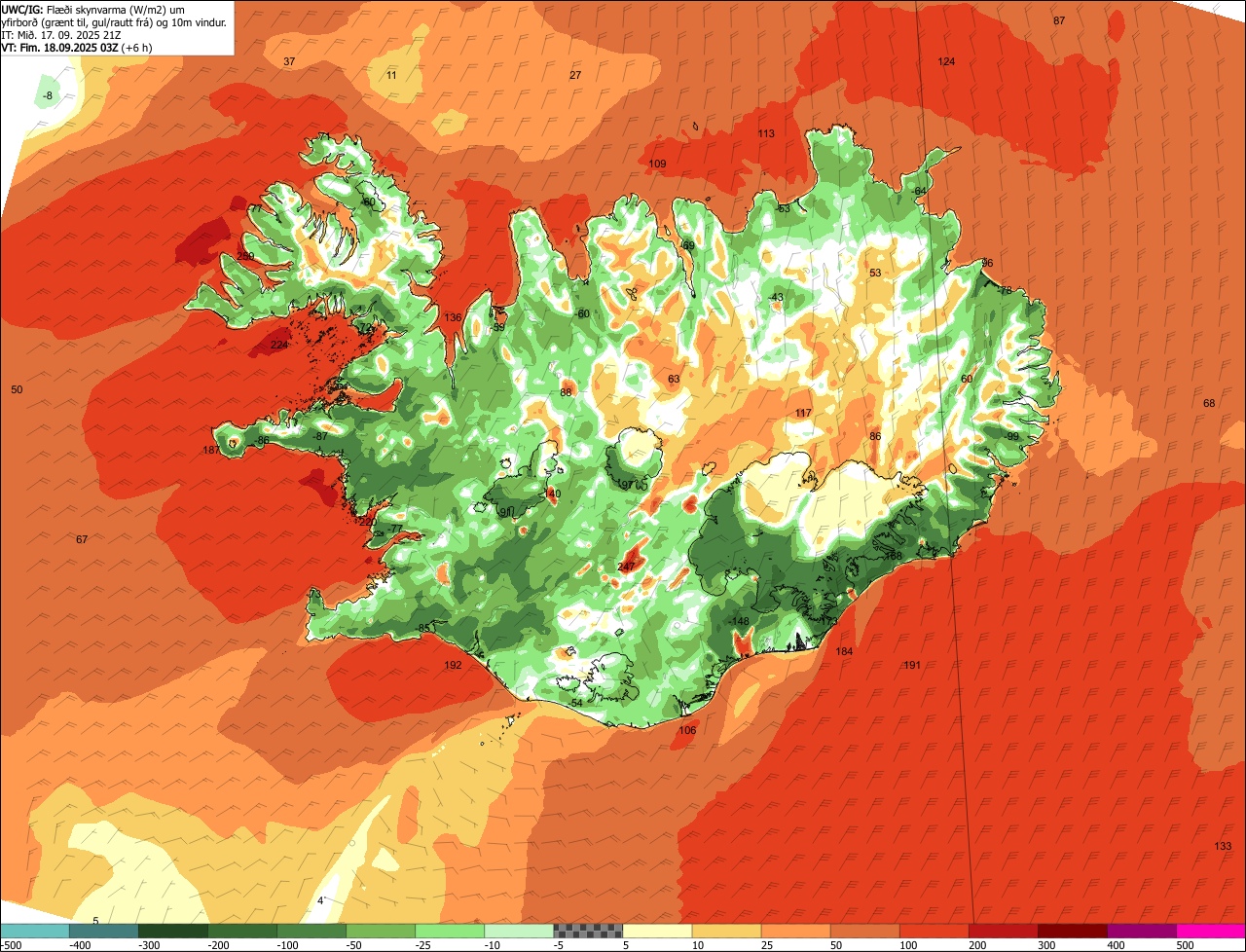1246x952 pixels.
Task: Select the light green -25 to -10 swatch
Action: [x=451, y=931]
